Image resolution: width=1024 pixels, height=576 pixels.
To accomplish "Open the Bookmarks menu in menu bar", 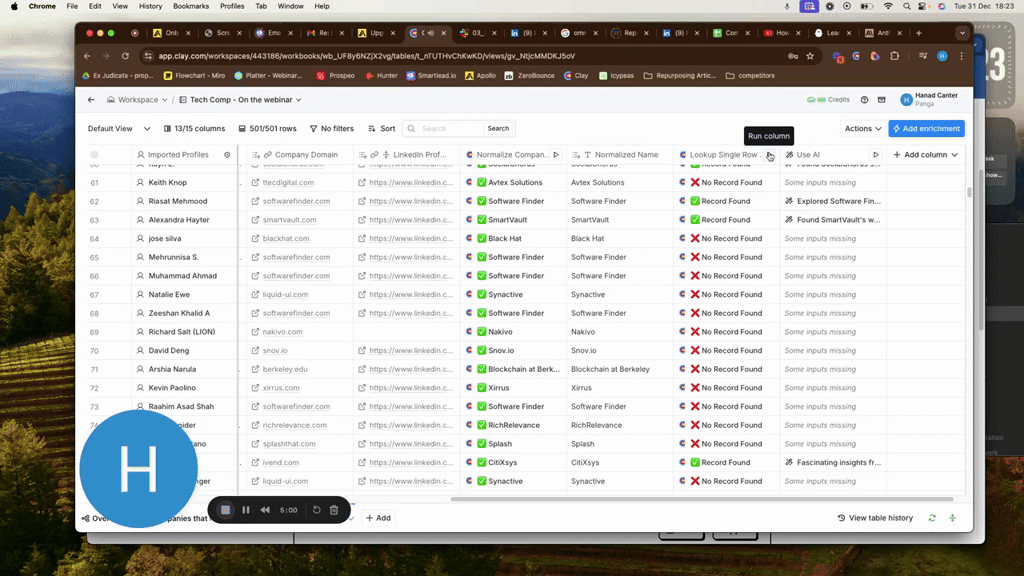I will 190,6.
